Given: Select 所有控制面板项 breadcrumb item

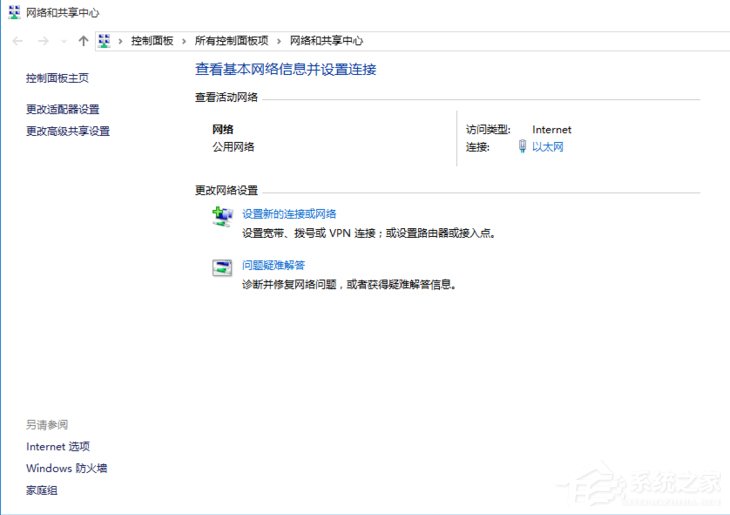Looking at the screenshot, I should pyautogui.click(x=231, y=41).
